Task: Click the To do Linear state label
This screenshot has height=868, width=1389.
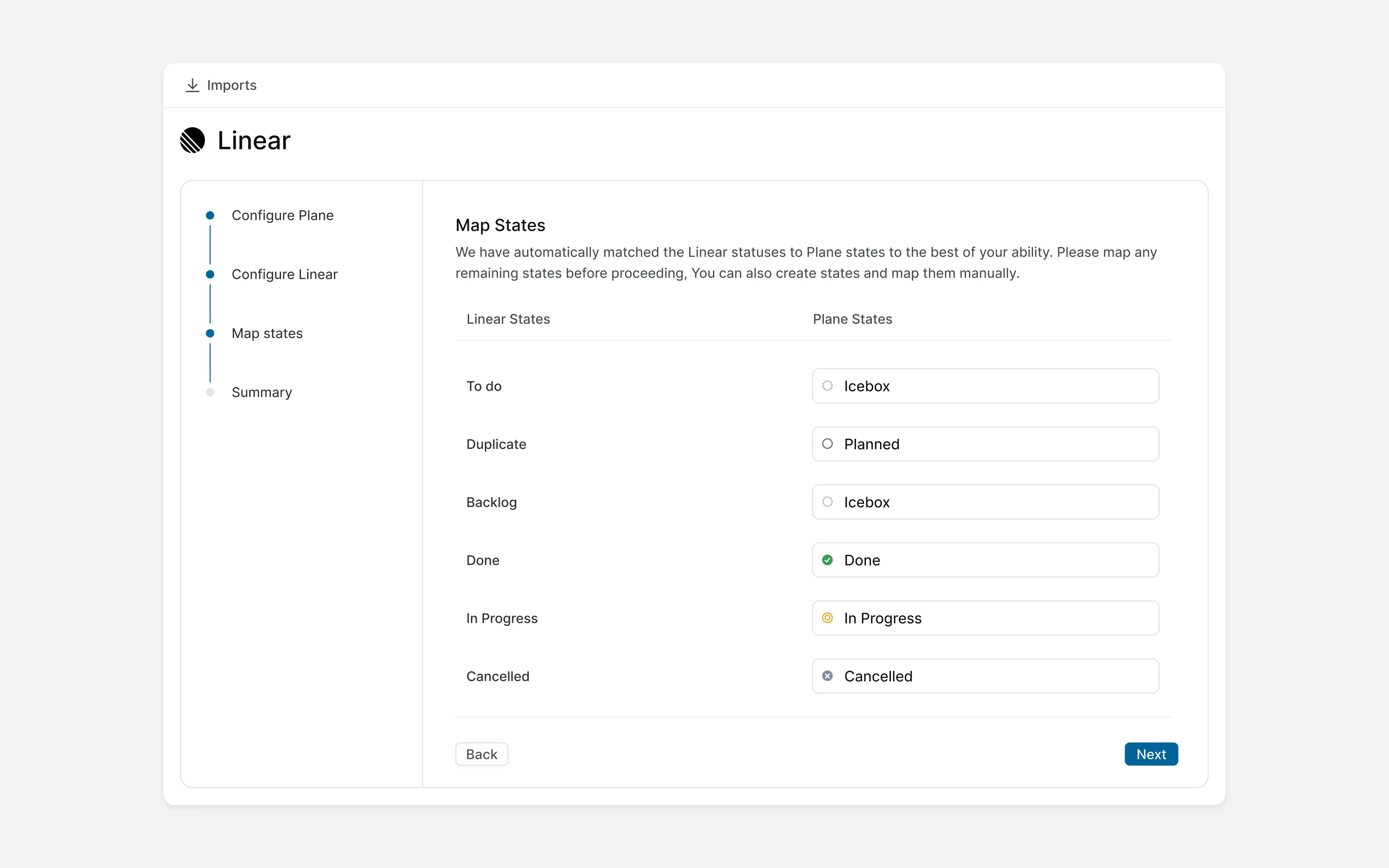Action: pos(484,386)
